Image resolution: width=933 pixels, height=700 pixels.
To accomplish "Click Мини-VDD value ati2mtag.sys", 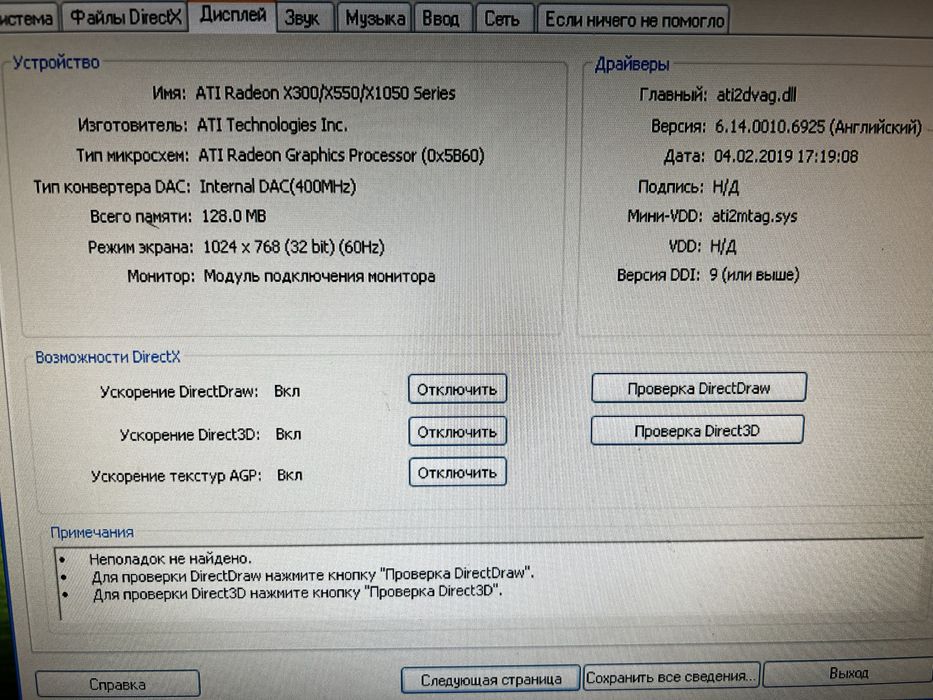I will (x=754, y=216).
